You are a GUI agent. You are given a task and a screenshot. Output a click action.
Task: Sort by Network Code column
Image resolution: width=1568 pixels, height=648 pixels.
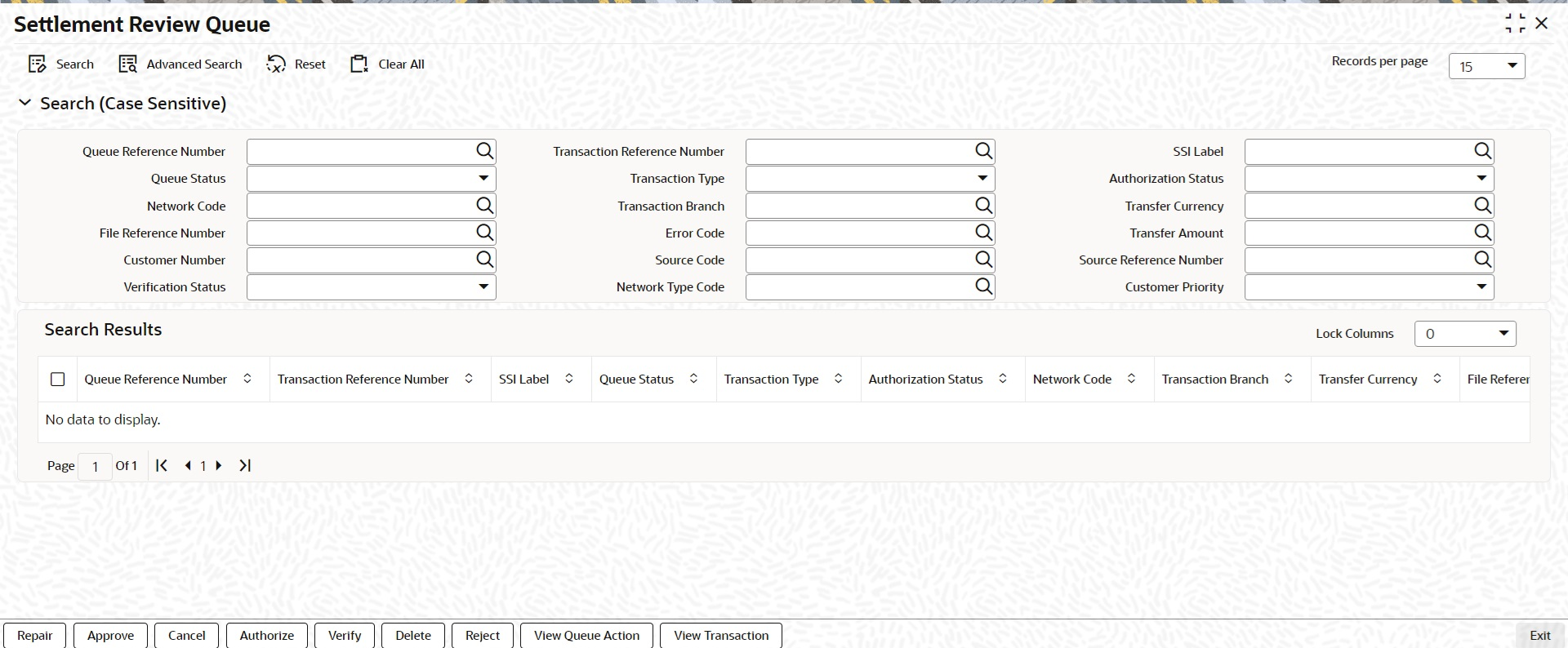point(1131,379)
